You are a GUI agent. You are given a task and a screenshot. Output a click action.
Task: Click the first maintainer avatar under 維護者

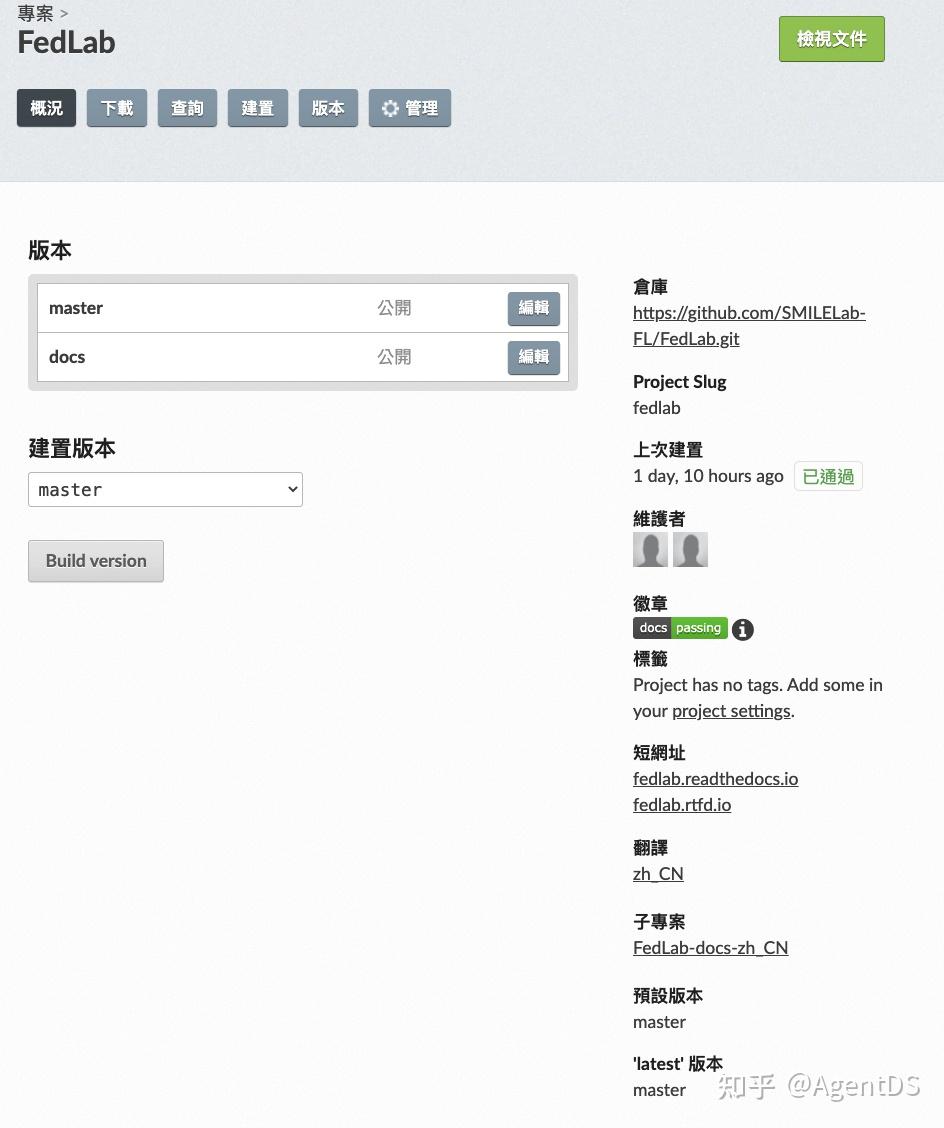click(x=650, y=549)
